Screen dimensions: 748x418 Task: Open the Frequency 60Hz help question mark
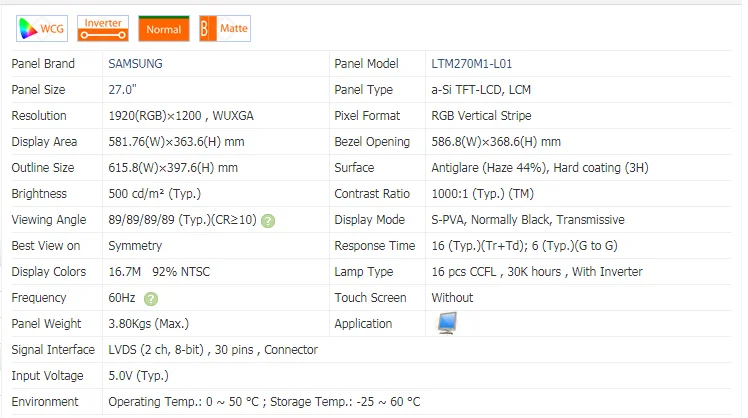point(151,299)
